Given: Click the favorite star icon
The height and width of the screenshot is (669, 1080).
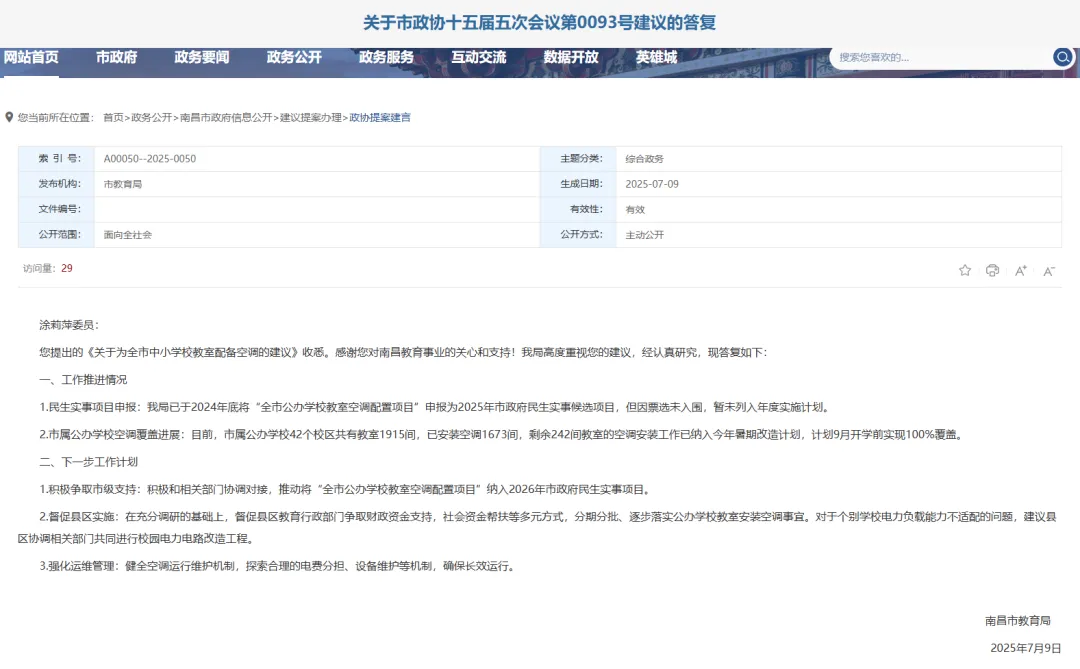Looking at the screenshot, I should point(965,271).
